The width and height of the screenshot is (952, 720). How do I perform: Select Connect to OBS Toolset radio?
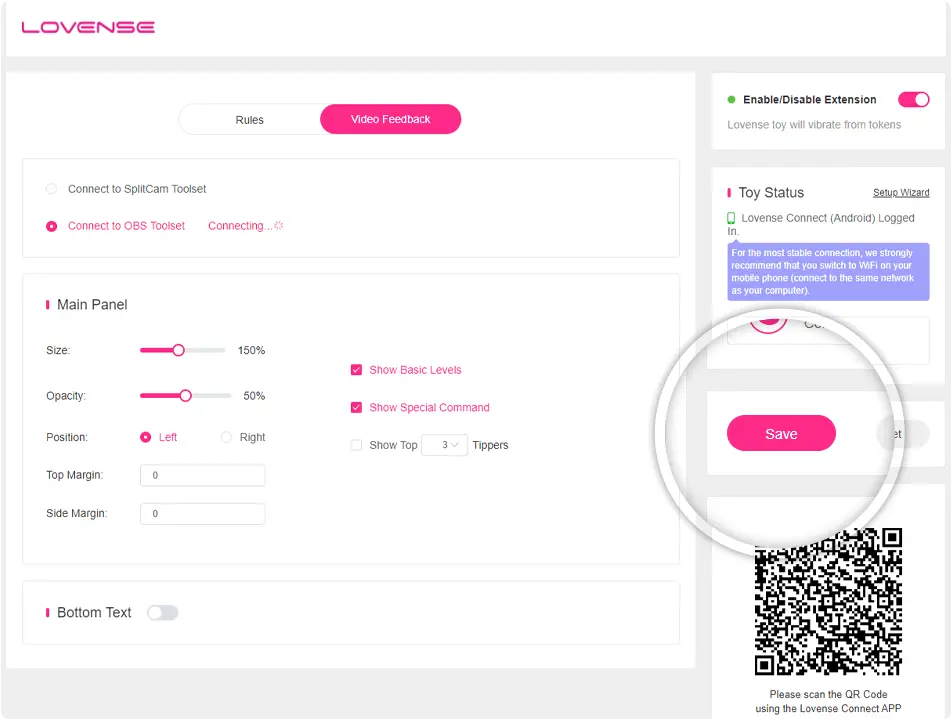tap(52, 226)
